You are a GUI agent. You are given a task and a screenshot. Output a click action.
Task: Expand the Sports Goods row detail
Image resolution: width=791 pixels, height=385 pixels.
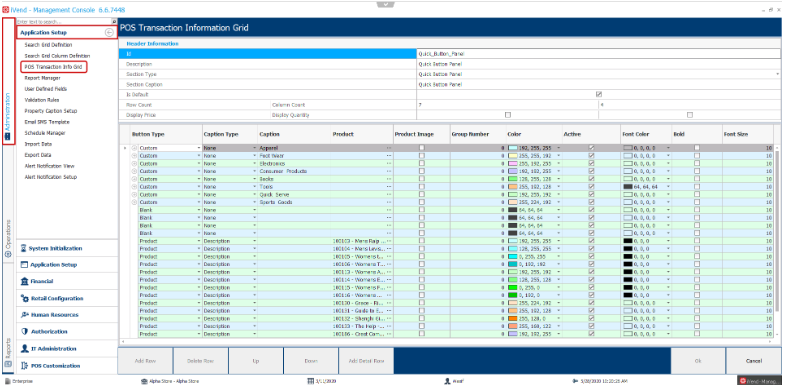(134, 202)
